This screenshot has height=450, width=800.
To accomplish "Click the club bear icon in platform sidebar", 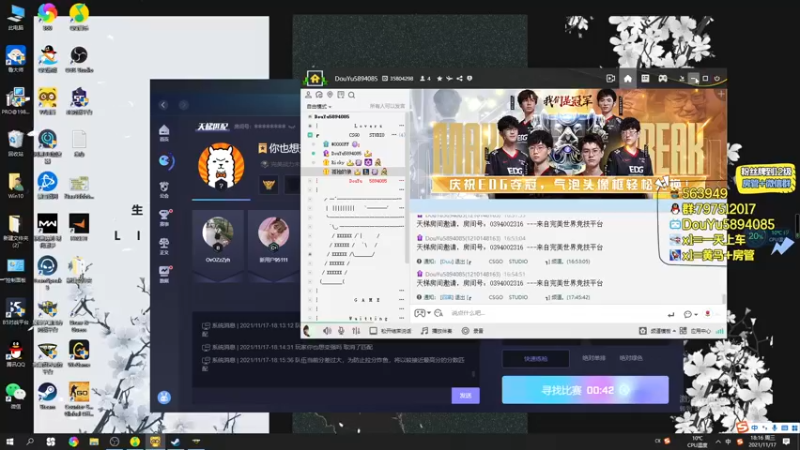I will click(x=164, y=189).
